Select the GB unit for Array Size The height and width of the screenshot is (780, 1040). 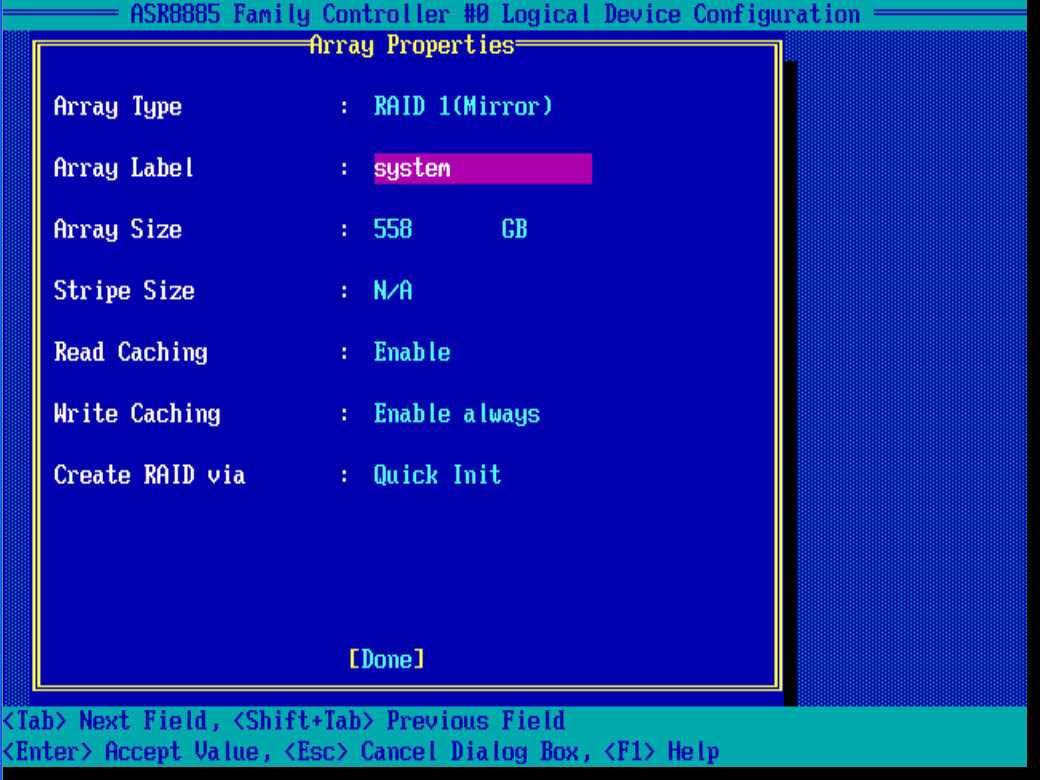tap(514, 230)
